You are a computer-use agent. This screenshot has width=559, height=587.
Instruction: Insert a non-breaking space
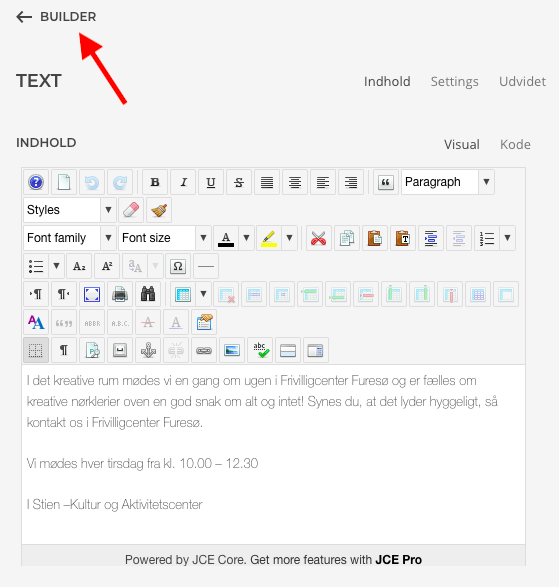point(120,350)
